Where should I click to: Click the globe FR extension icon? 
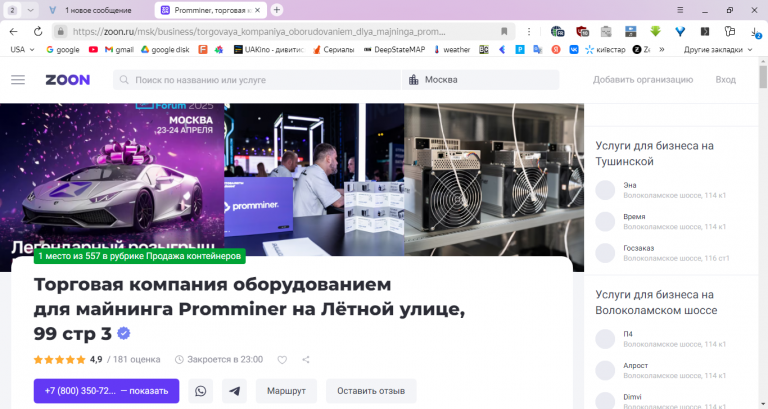pos(557,31)
